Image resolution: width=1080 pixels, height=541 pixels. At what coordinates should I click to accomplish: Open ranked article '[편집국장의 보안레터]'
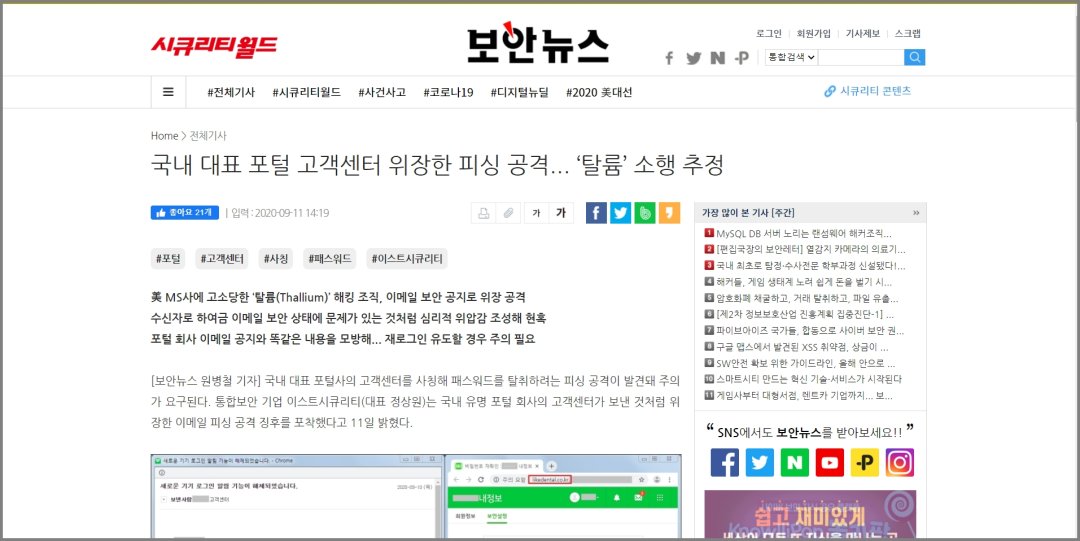coord(810,249)
